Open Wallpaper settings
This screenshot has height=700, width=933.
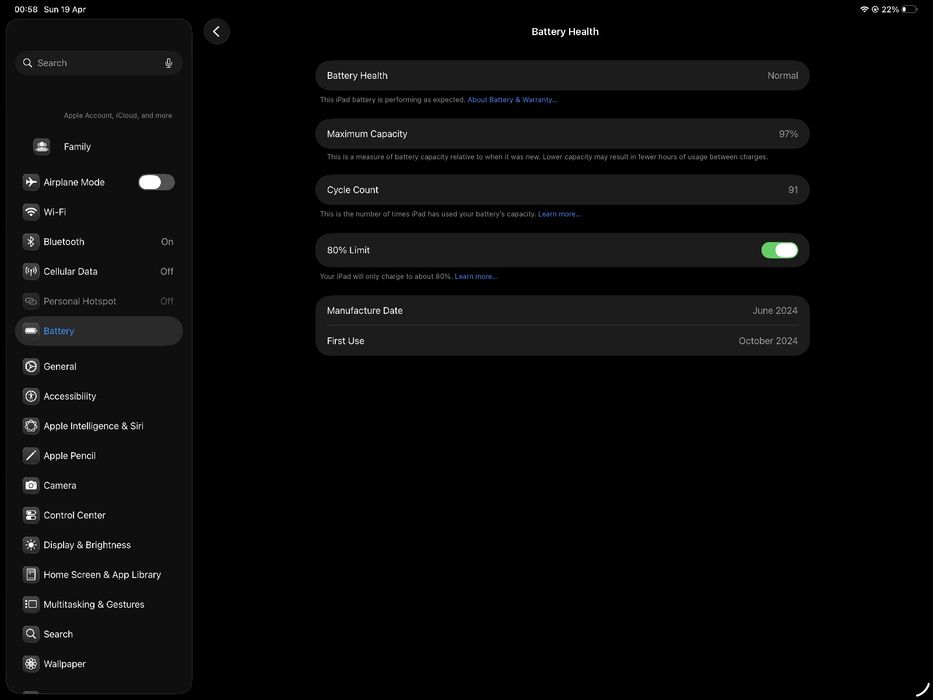[99, 664]
